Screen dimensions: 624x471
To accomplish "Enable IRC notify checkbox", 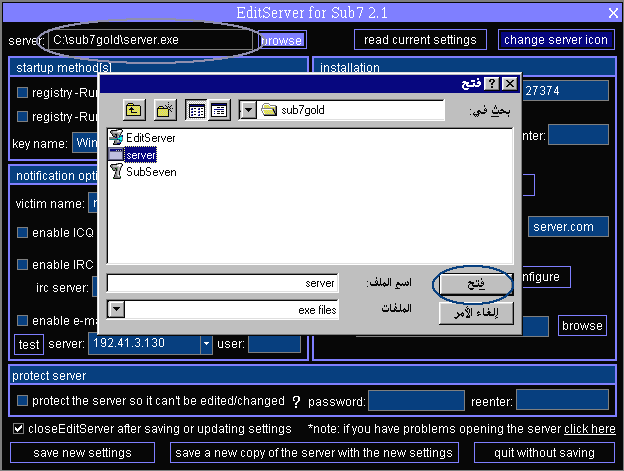I will (22, 265).
